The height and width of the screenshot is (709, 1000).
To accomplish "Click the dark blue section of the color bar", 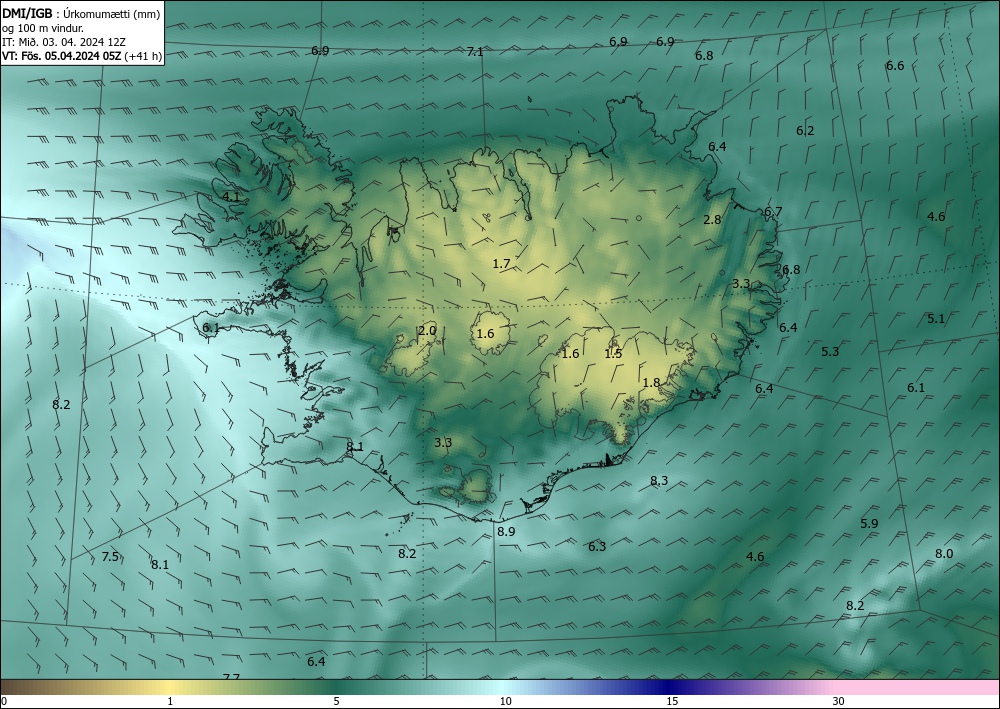I will [670, 687].
